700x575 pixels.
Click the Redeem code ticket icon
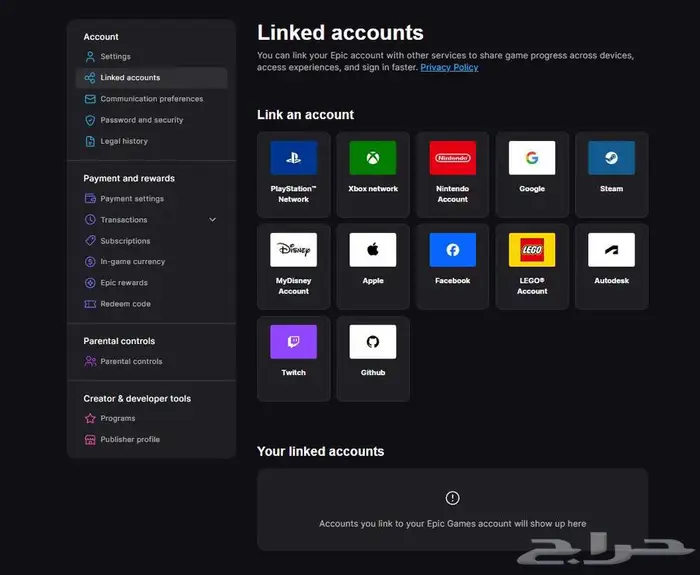90,304
